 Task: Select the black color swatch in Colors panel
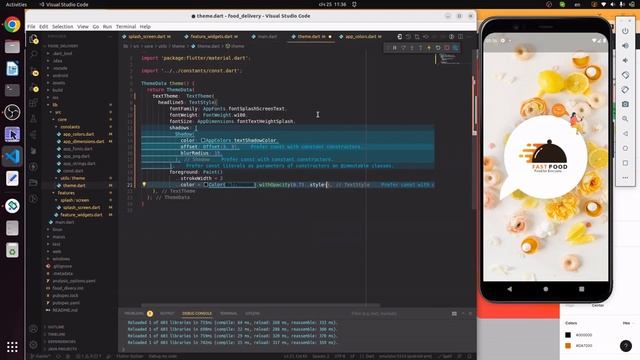pos(568,335)
